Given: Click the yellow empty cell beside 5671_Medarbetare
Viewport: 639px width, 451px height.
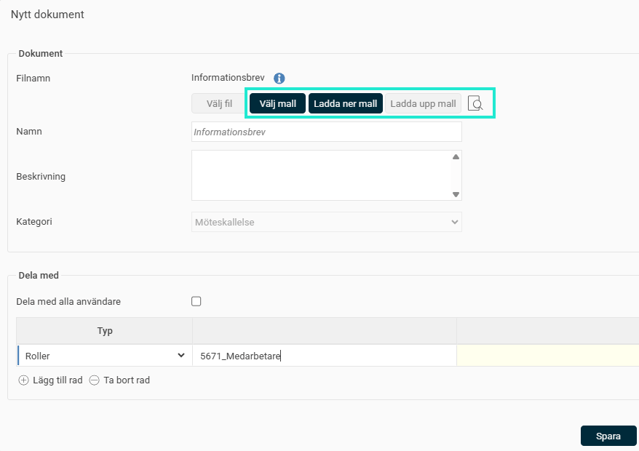Looking at the screenshot, I should 547,355.
